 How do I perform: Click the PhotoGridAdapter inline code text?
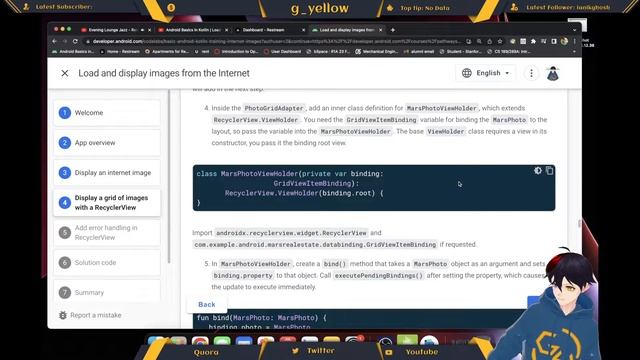coord(274,108)
